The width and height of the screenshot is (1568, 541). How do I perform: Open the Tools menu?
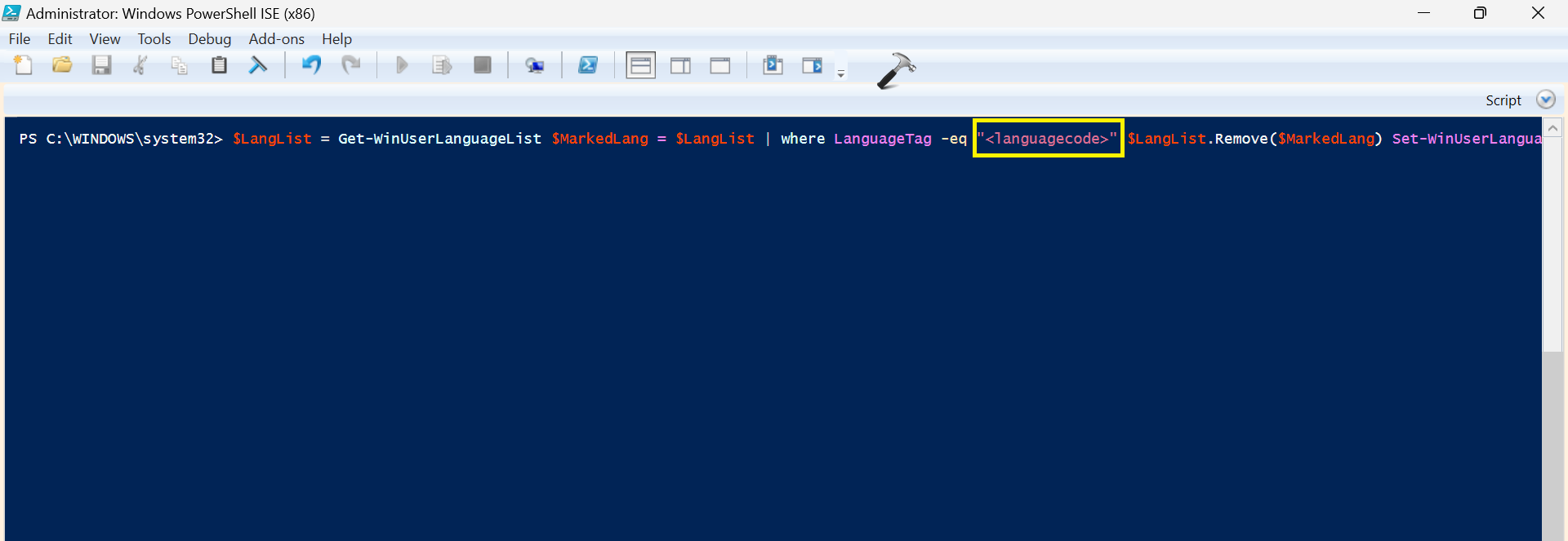pos(154,39)
